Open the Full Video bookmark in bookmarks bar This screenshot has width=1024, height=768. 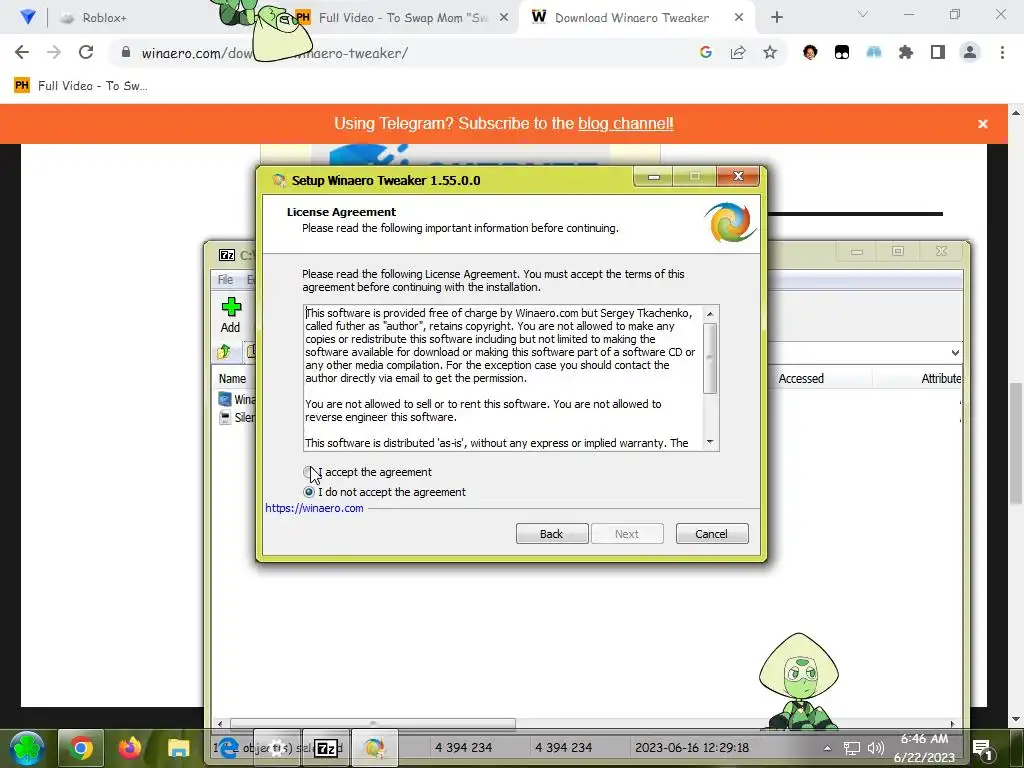(82, 86)
